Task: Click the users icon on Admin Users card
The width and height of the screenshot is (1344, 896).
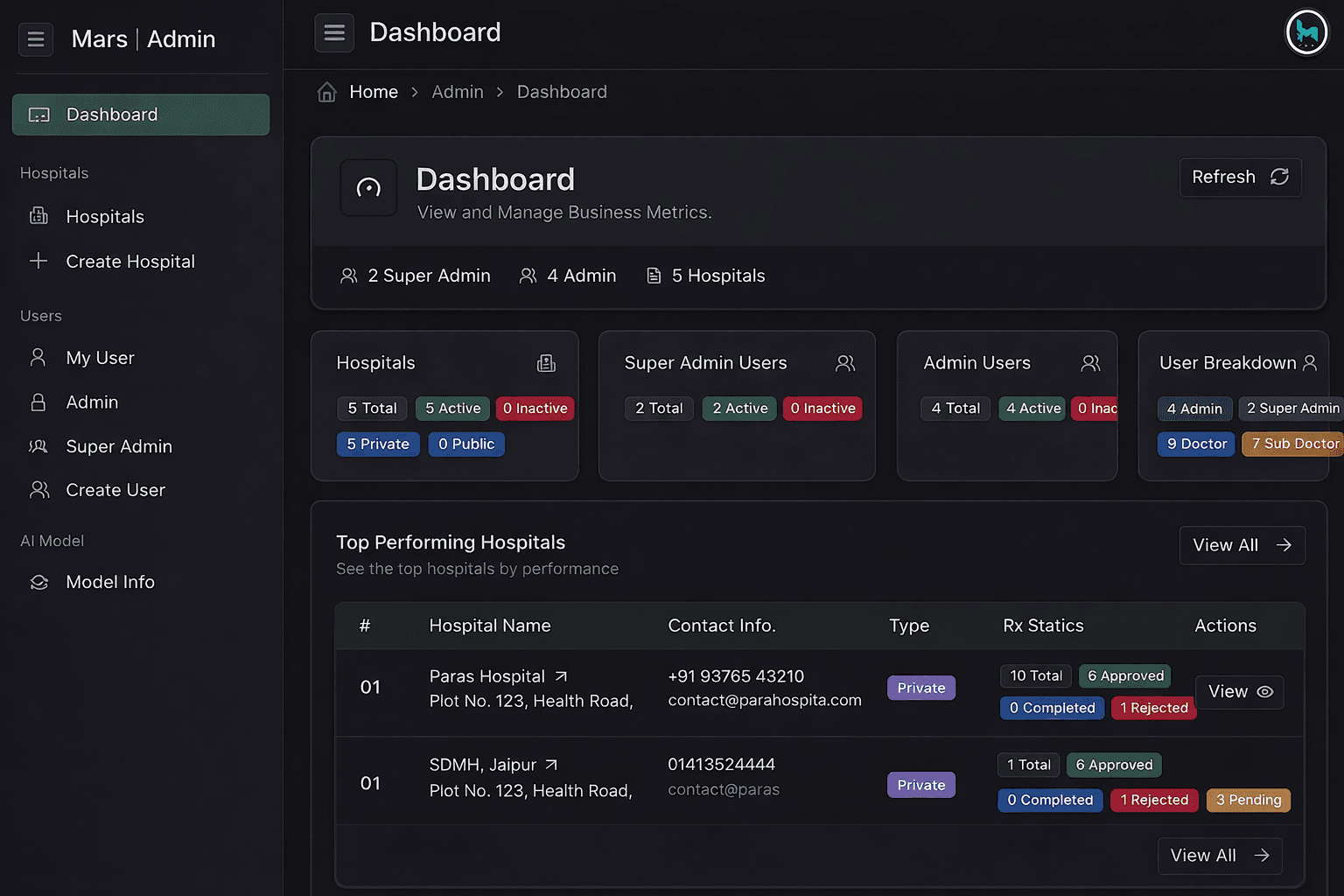Action: [x=1090, y=362]
